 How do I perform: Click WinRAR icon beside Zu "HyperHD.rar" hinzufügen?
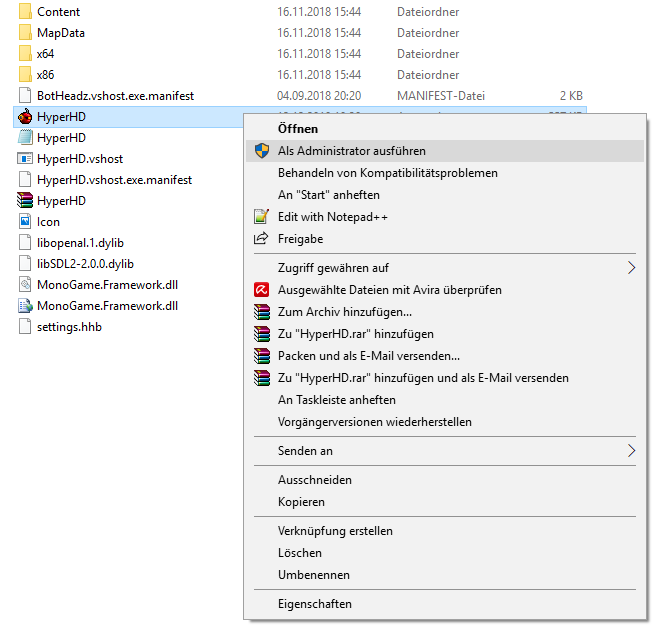[x=262, y=334]
